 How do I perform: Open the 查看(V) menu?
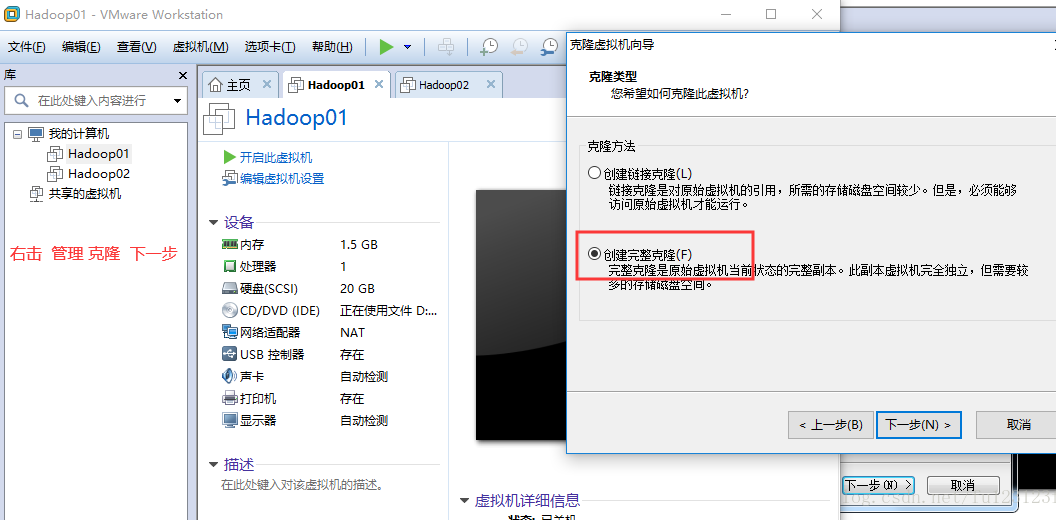tap(137, 46)
